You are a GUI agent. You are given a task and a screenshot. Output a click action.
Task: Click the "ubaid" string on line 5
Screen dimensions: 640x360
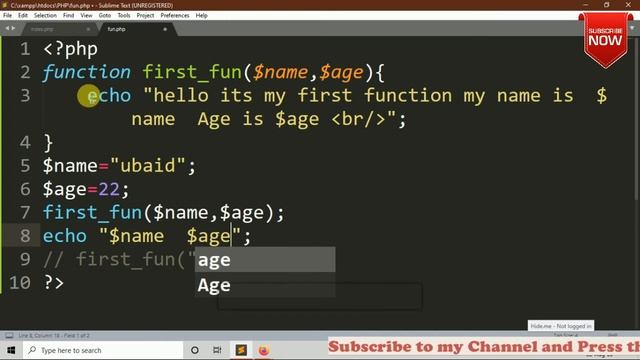[148, 166]
